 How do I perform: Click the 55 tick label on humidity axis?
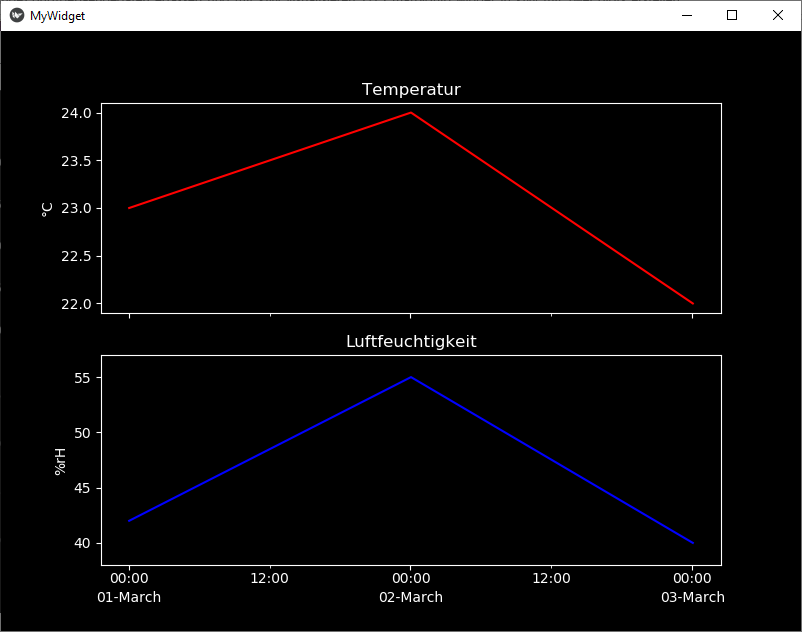(x=82, y=378)
